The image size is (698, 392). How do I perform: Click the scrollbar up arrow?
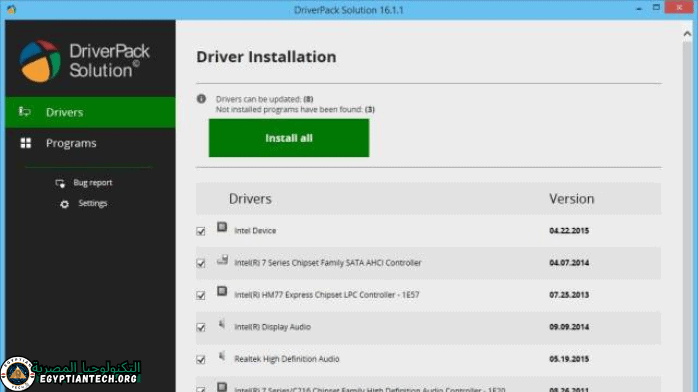click(687, 34)
